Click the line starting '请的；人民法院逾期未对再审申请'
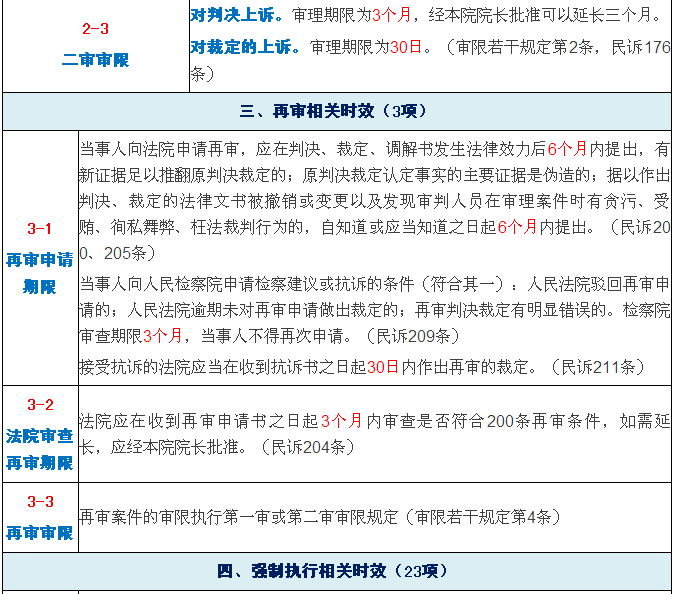Viewport: 675px width, 594px height. coord(375,309)
